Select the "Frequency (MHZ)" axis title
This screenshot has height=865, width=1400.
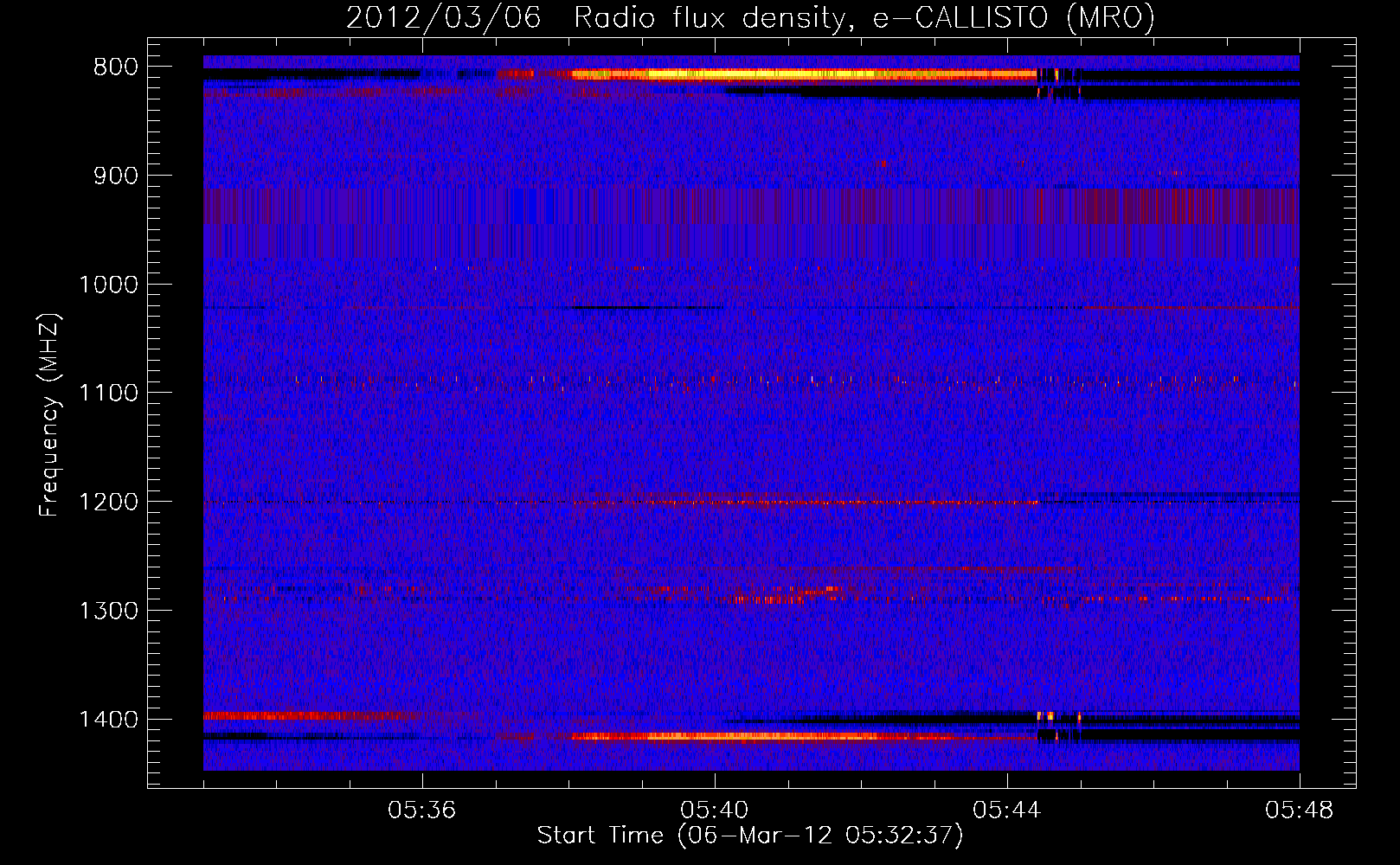pyautogui.click(x=49, y=415)
